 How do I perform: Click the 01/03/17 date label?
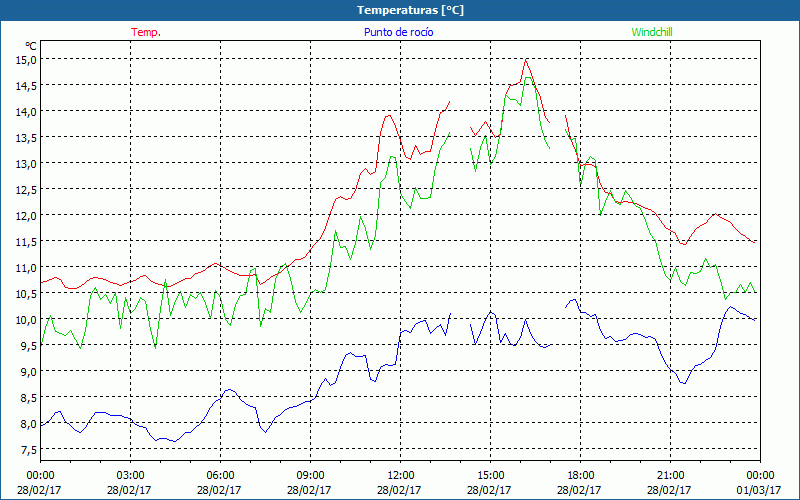point(759,490)
